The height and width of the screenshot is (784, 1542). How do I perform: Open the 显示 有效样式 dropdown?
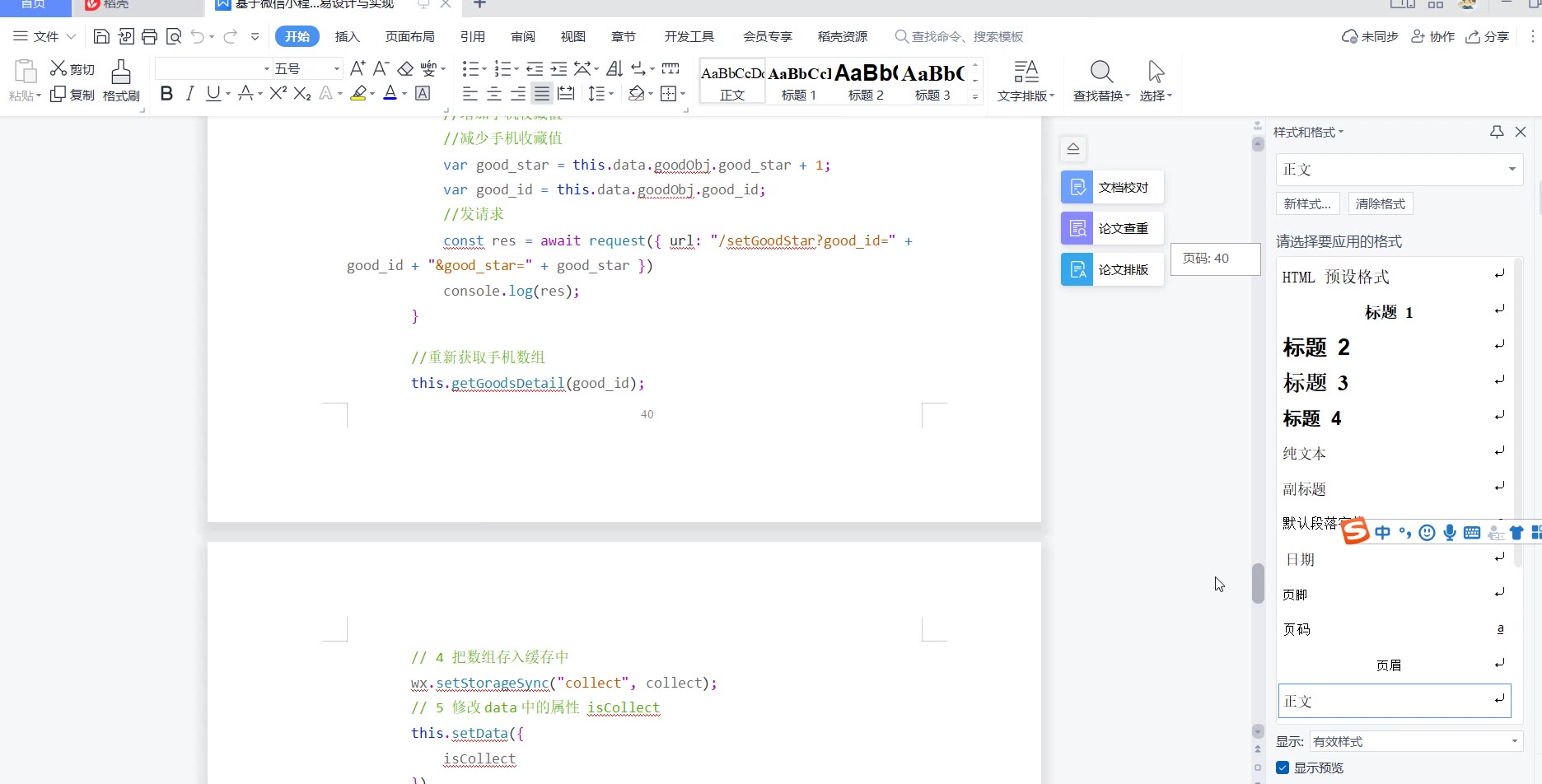point(1514,741)
